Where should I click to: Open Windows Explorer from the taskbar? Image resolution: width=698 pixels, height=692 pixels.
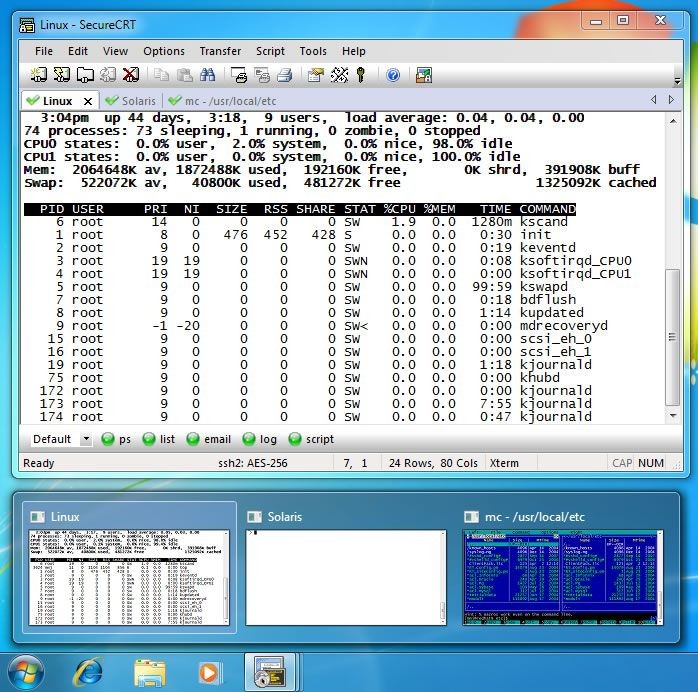tap(150, 673)
